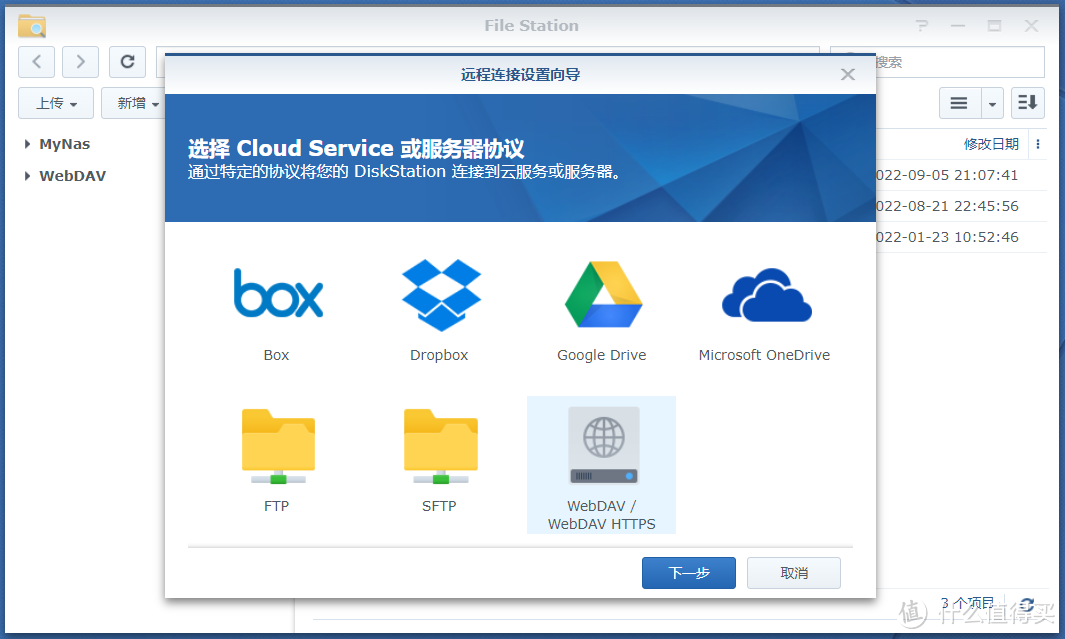Screen dimensions: 1065x639
Task: Click the 取消 button
Action: point(794,572)
